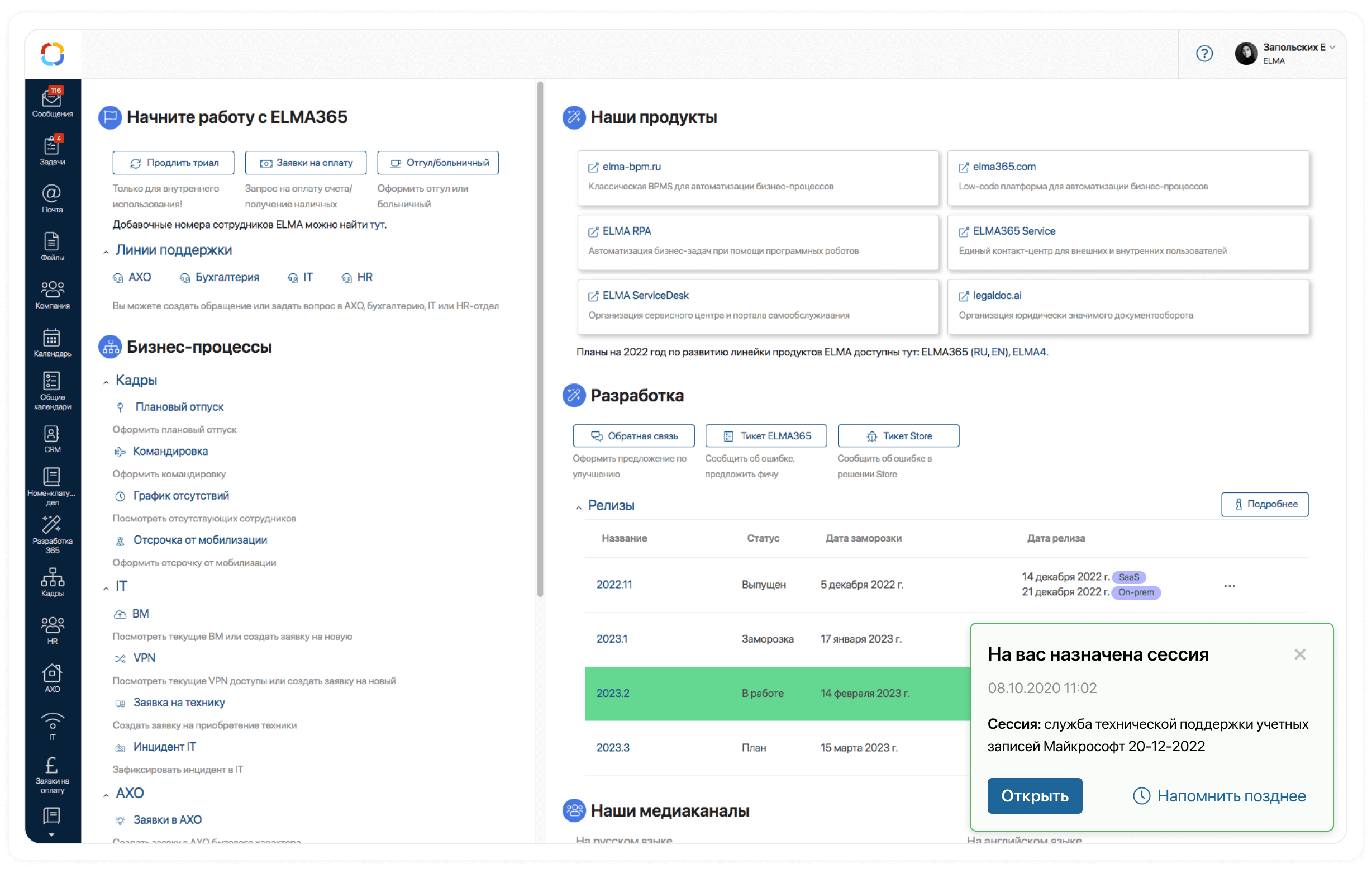Open the ВМ link

140,614
